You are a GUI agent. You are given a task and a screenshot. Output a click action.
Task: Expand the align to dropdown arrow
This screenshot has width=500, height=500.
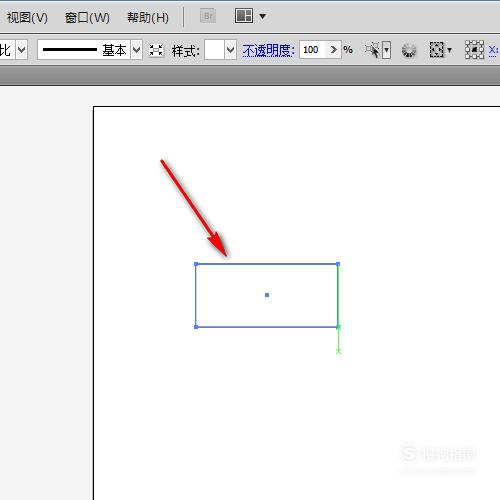[449, 50]
